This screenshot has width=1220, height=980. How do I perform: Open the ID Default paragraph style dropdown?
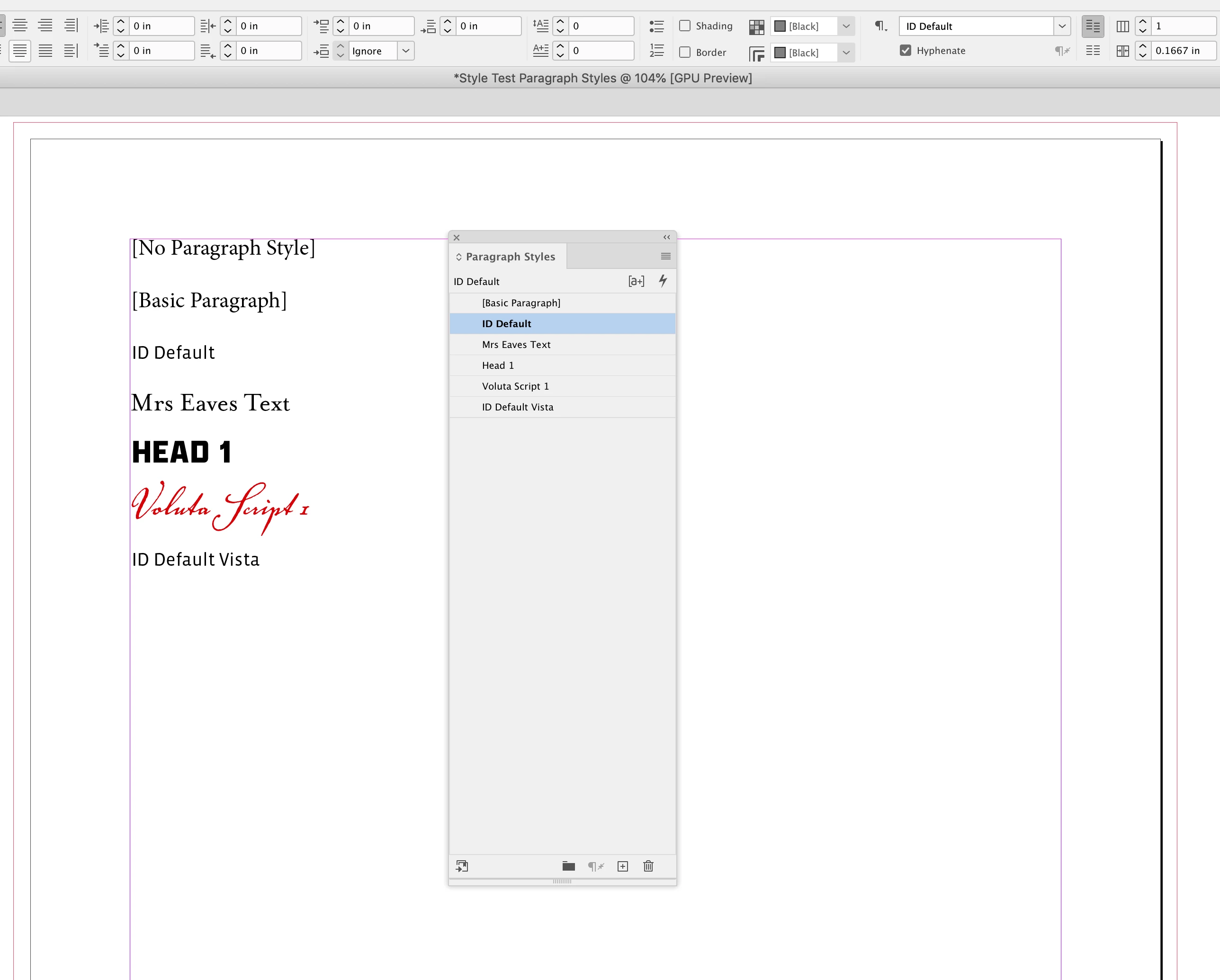(x=1061, y=26)
